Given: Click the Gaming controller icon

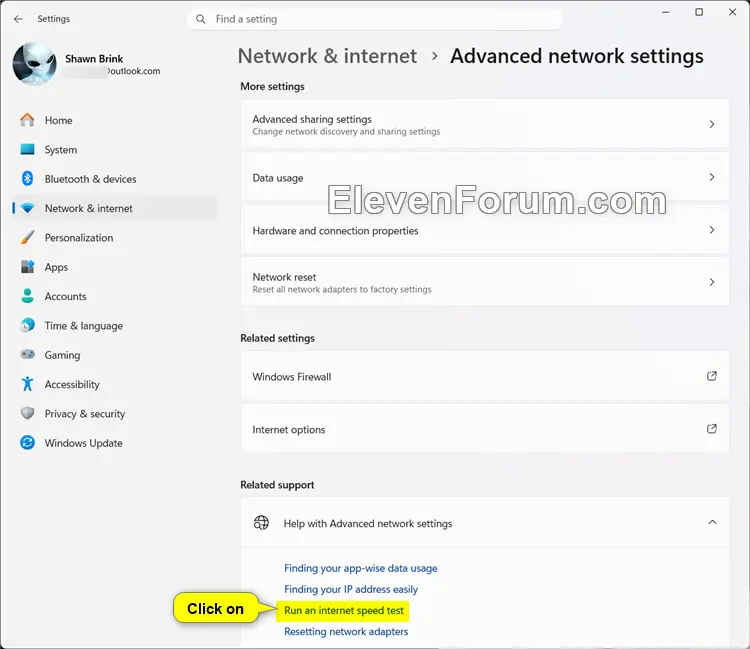Looking at the screenshot, I should click(27, 354).
